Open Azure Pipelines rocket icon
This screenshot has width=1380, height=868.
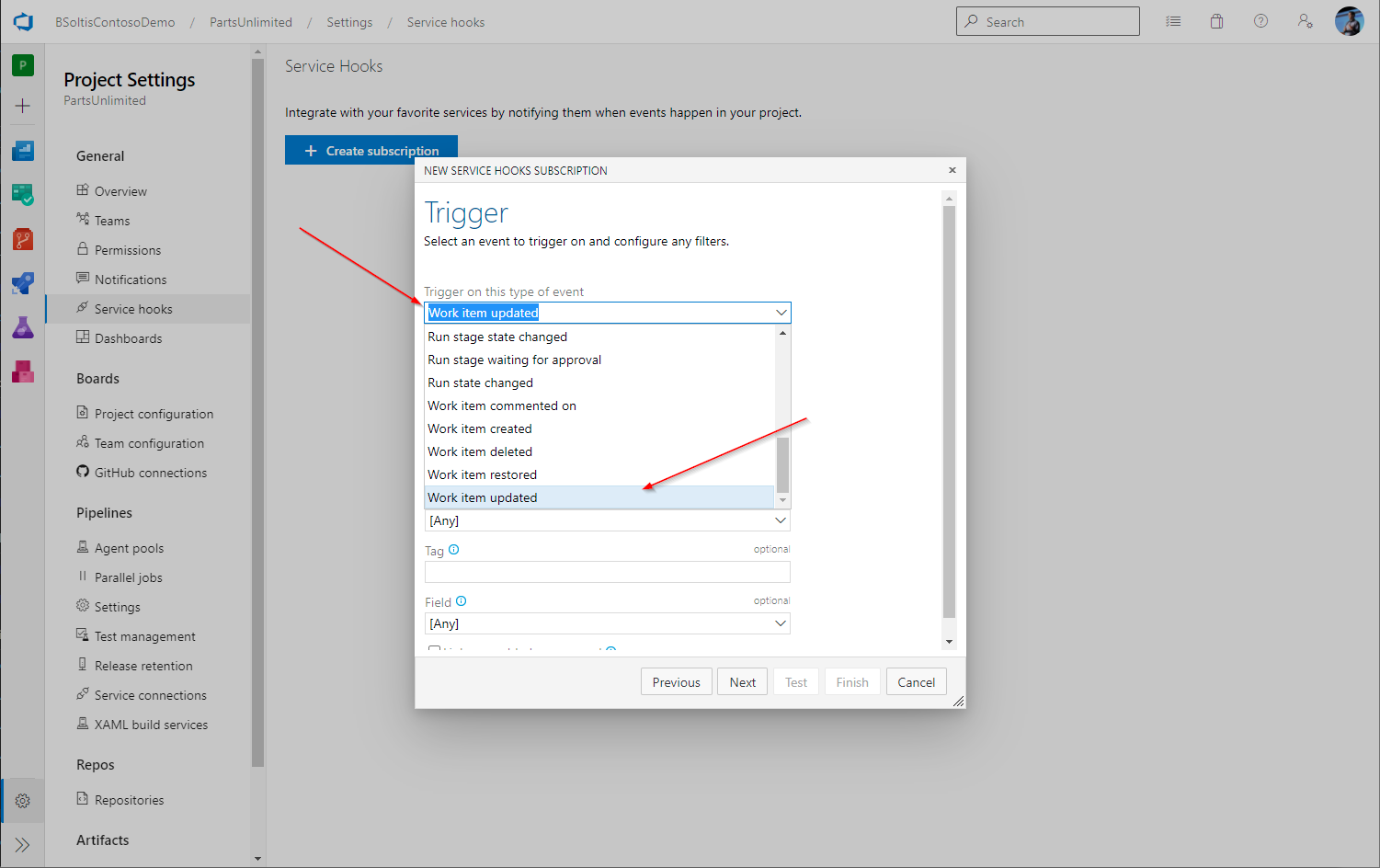(x=23, y=283)
